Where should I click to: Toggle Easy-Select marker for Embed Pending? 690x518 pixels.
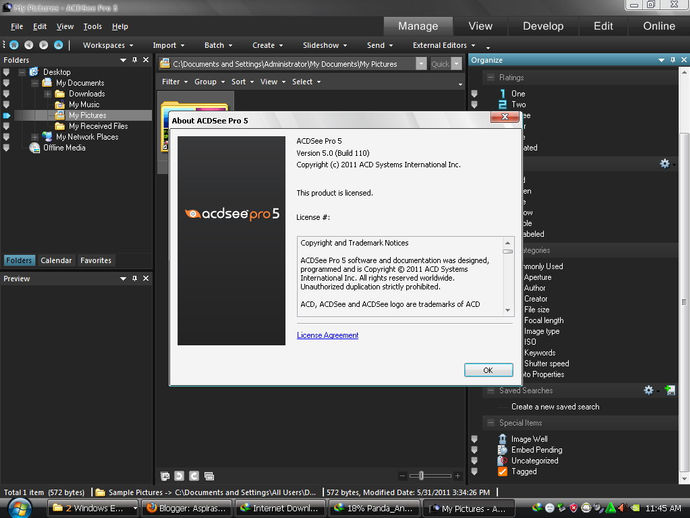click(474, 450)
